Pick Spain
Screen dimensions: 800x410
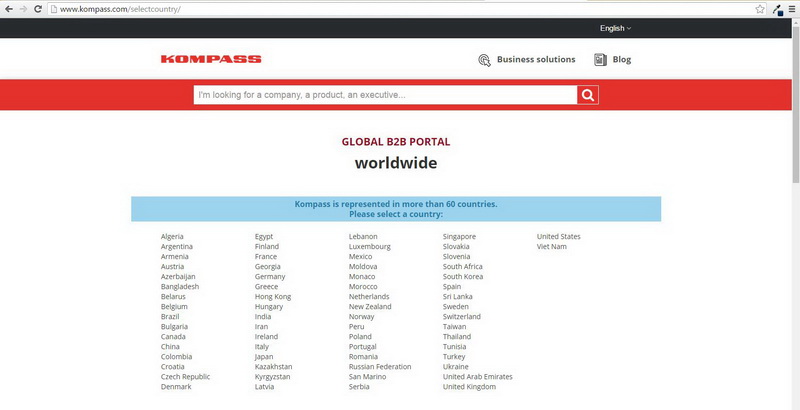point(452,287)
